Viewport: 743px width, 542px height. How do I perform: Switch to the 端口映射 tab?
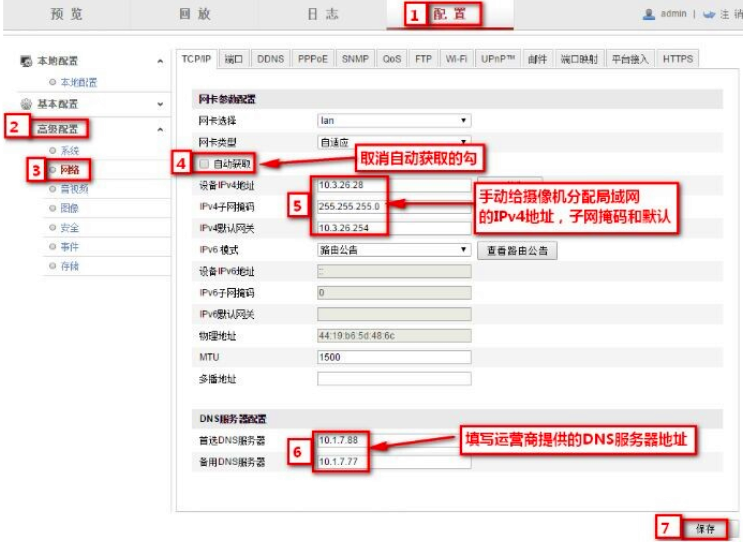579,59
